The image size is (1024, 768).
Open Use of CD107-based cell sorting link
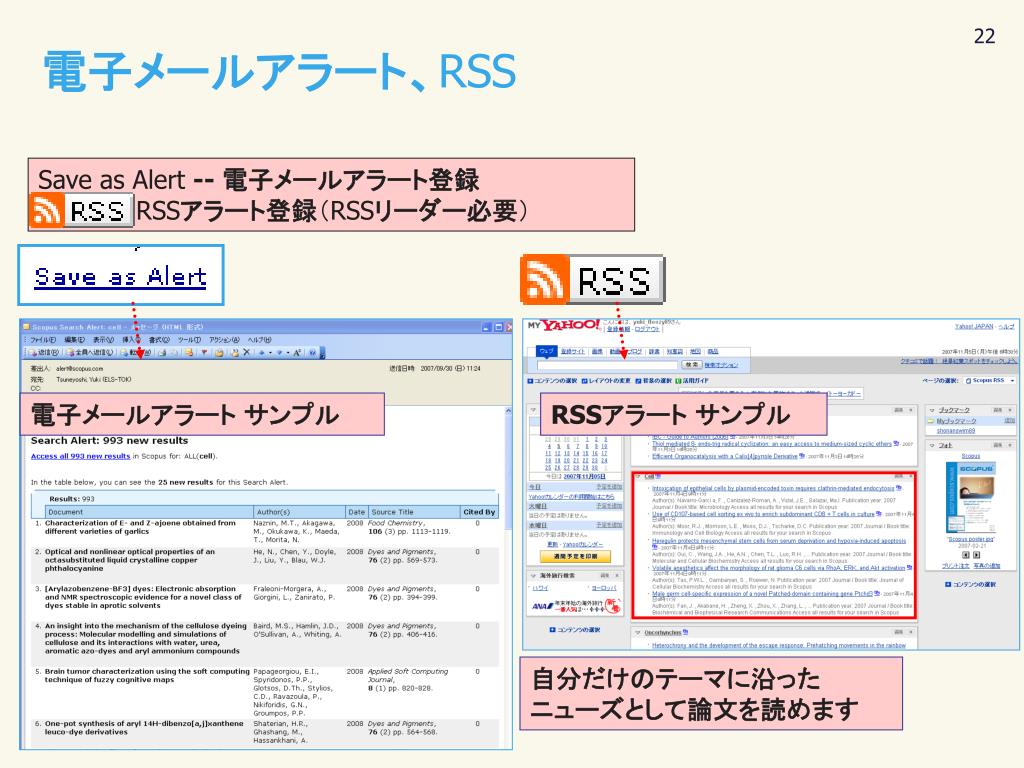click(x=763, y=515)
